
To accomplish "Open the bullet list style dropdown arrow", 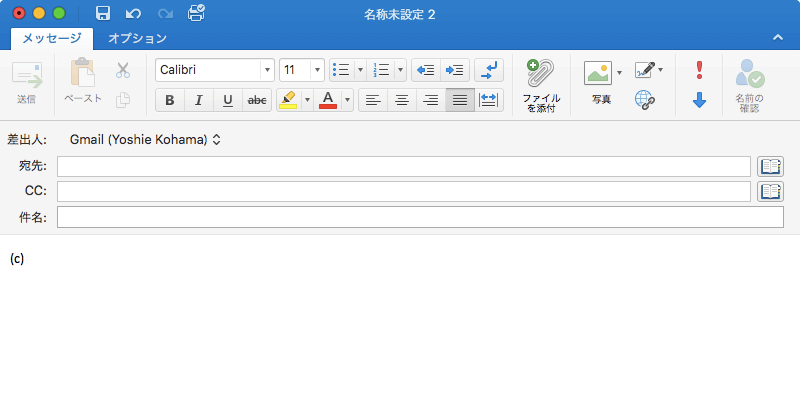I will click(360, 70).
